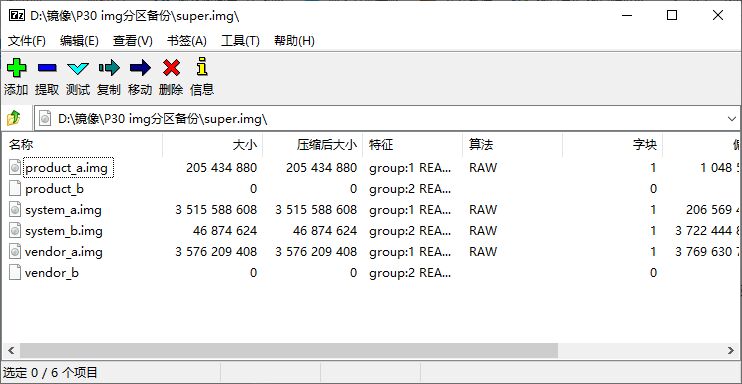Click the Copy (复制) arrow icon
Image resolution: width=742 pixels, height=384 pixels.
click(109, 68)
